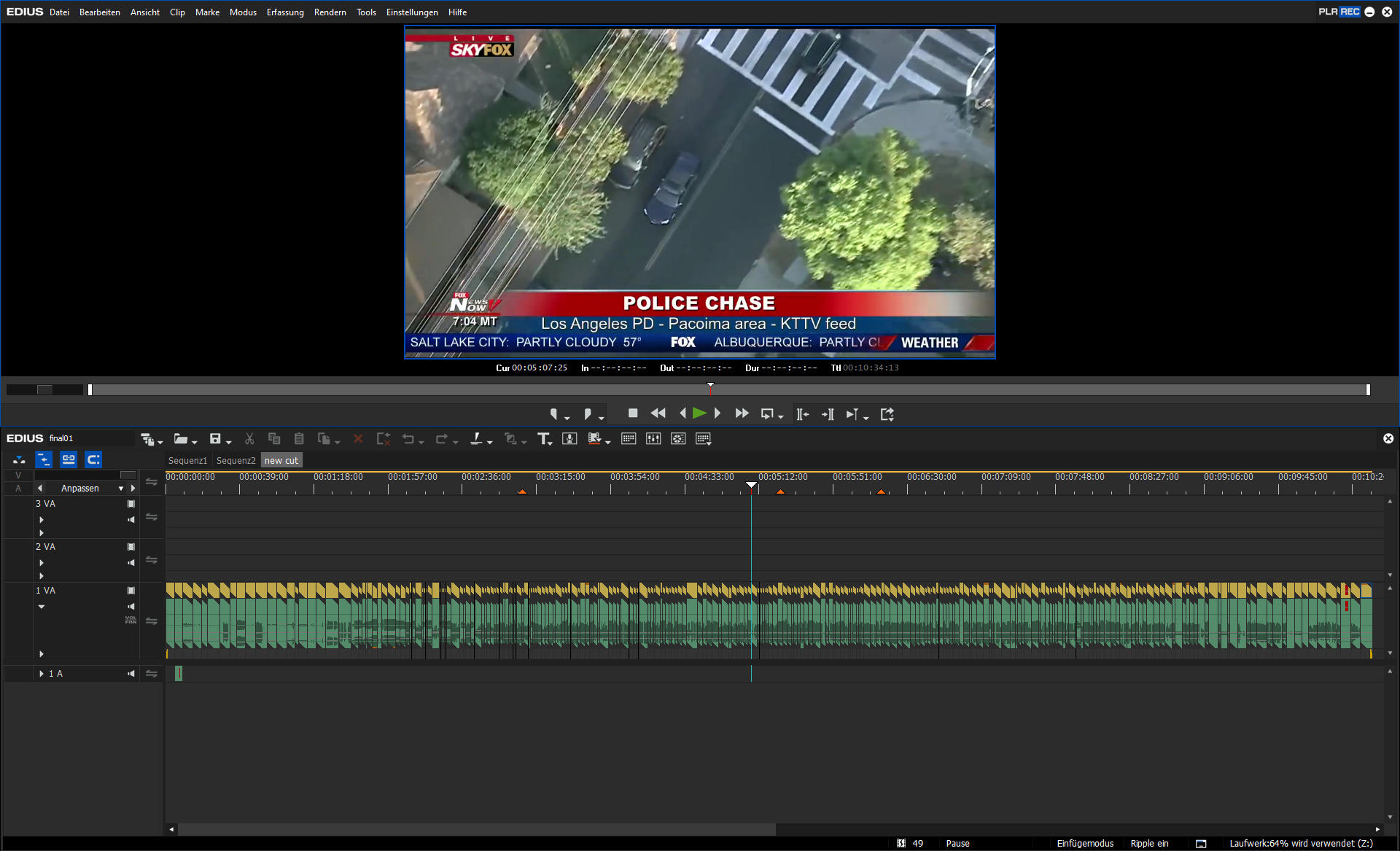Click the render in/out icon

click(595, 438)
